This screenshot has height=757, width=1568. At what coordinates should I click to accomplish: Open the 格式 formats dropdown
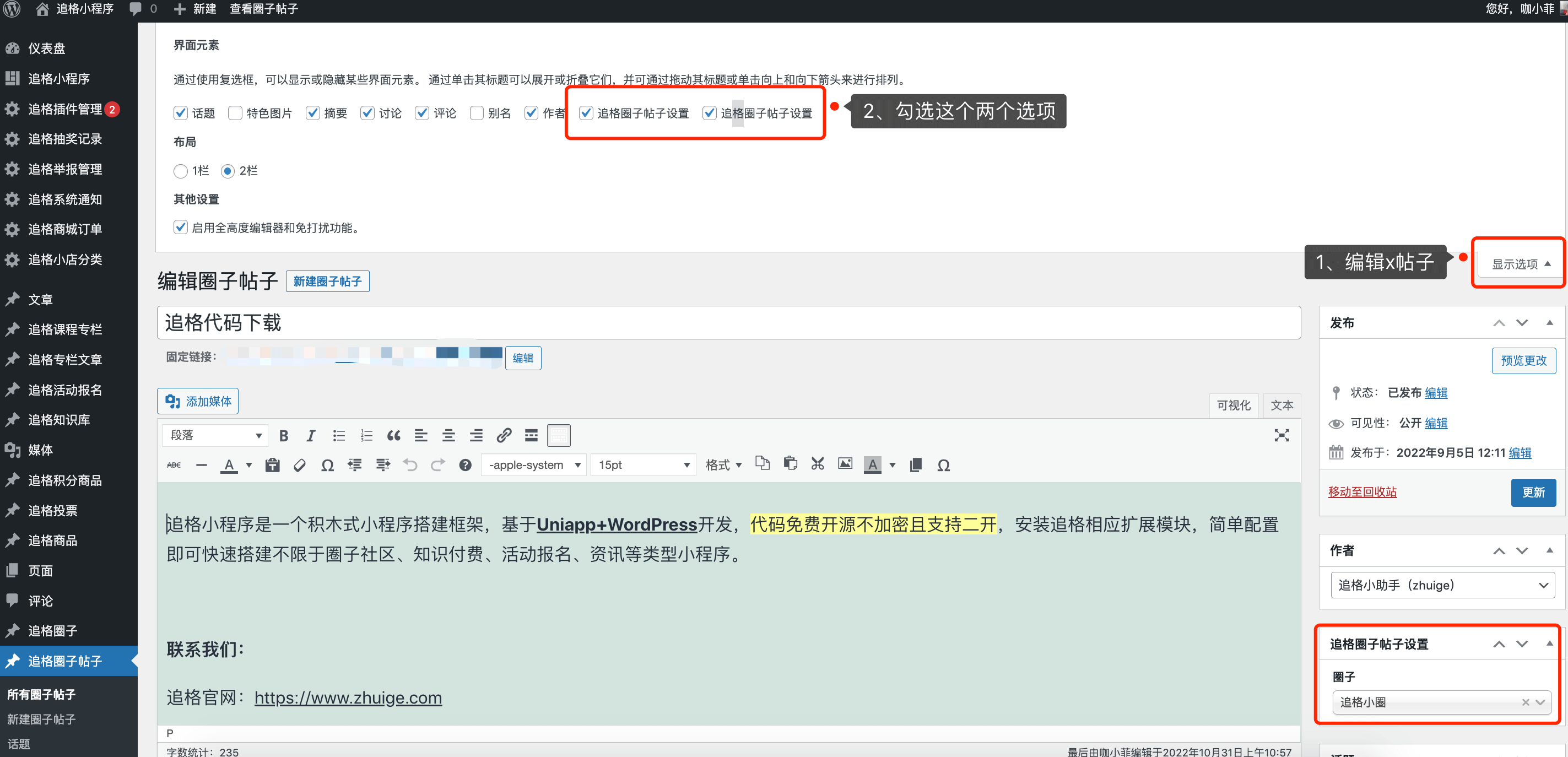pos(724,466)
